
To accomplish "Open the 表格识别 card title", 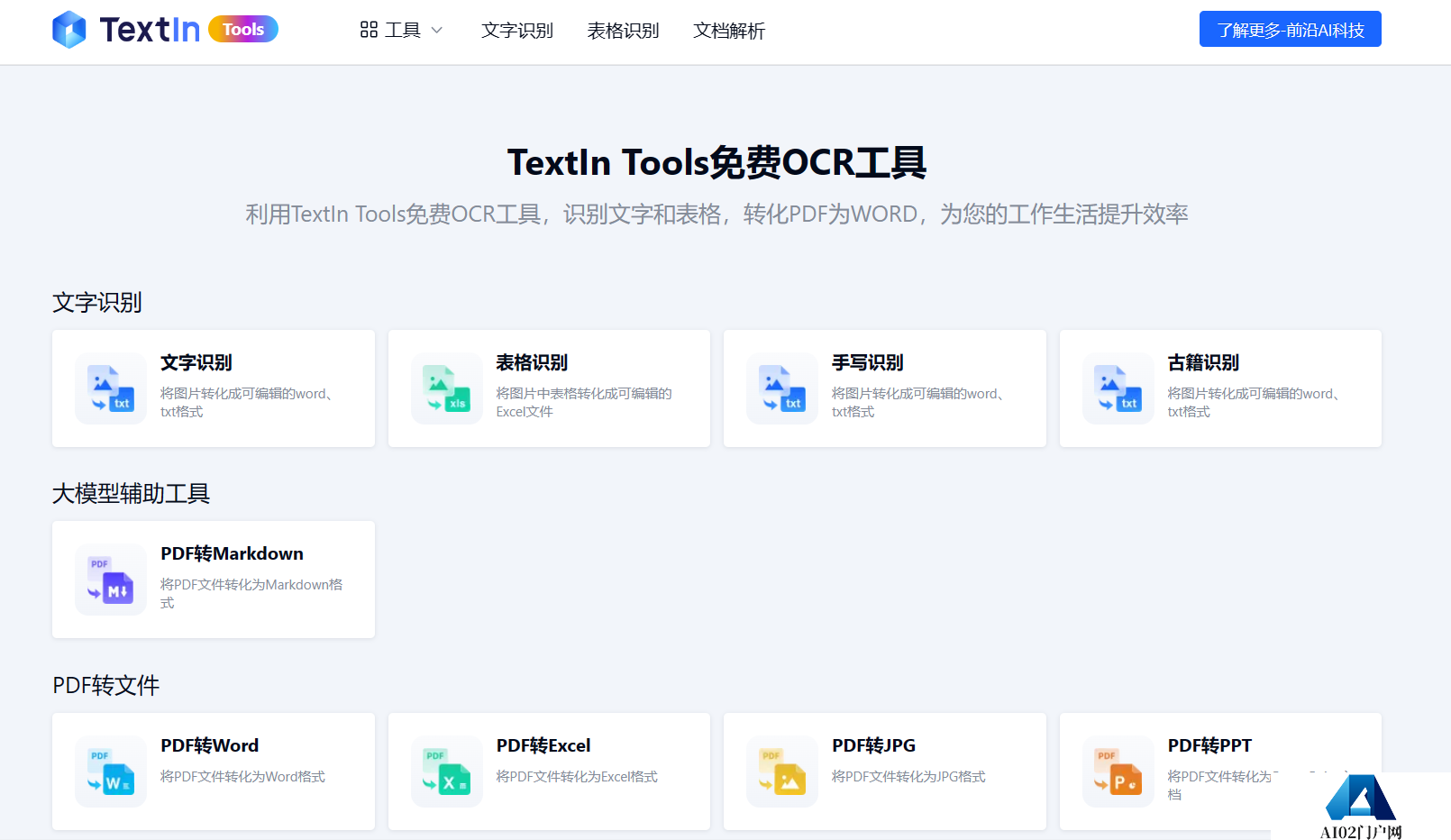I will coord(532,362).
